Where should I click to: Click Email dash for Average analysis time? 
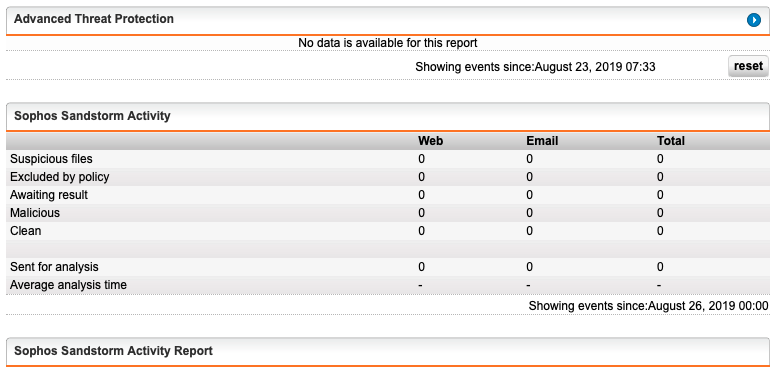pos(529,285)
